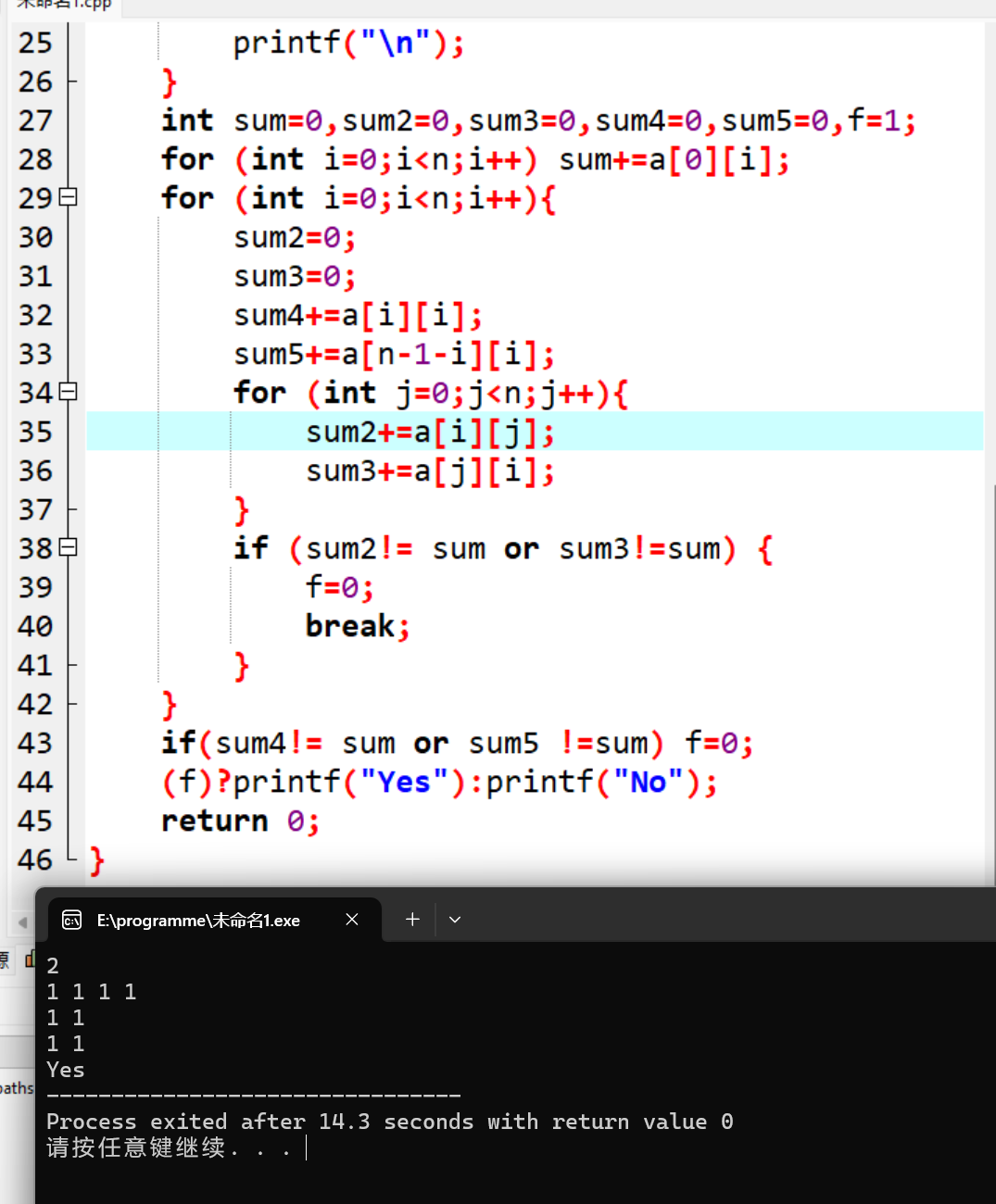The image size is (996, 1204).
Task: Click the closing brace on line 46
Action: tap(97, 861)
